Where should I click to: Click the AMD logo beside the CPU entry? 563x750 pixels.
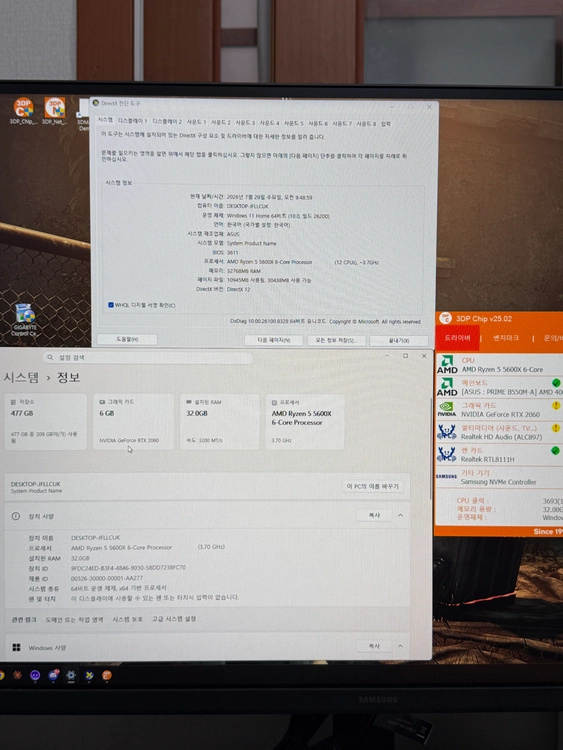447,364
